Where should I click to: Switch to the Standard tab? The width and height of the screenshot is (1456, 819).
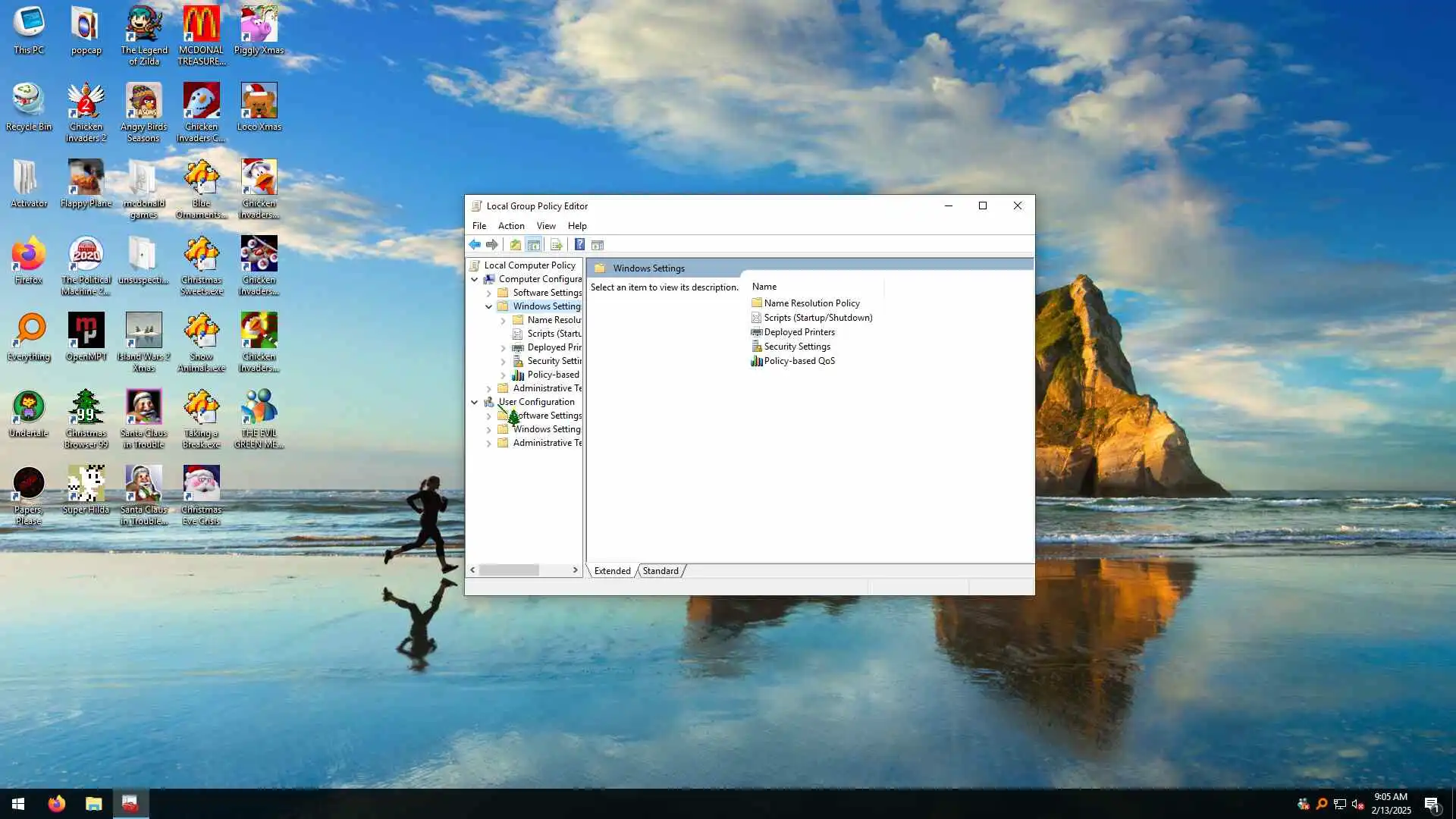pyautogui.click(x=661, y=571)
